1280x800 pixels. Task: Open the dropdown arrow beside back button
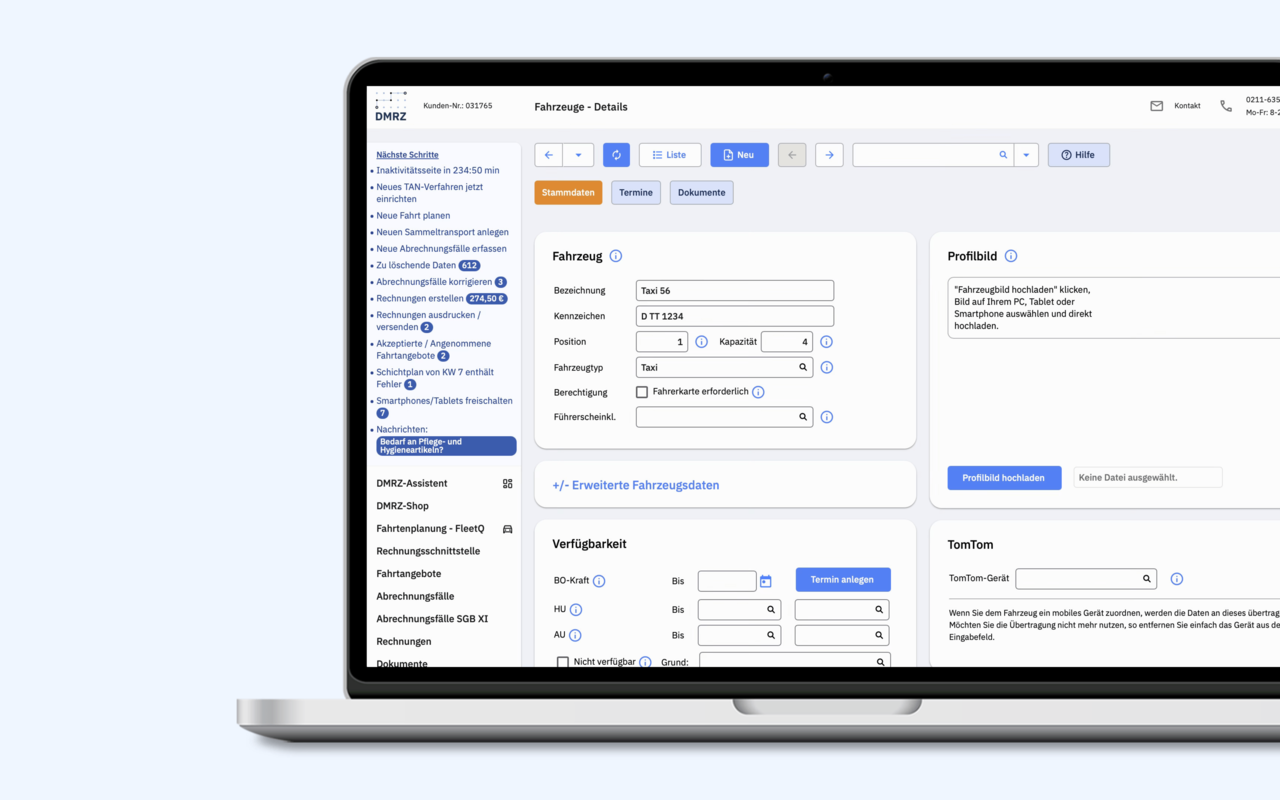click(578, 155)
